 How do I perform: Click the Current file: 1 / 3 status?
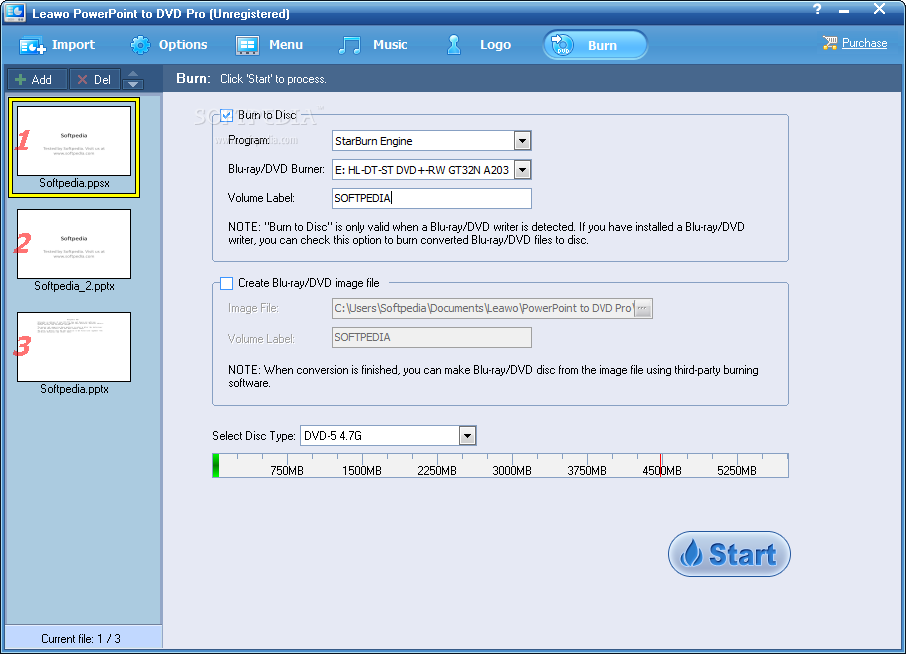tap(81, 639)
